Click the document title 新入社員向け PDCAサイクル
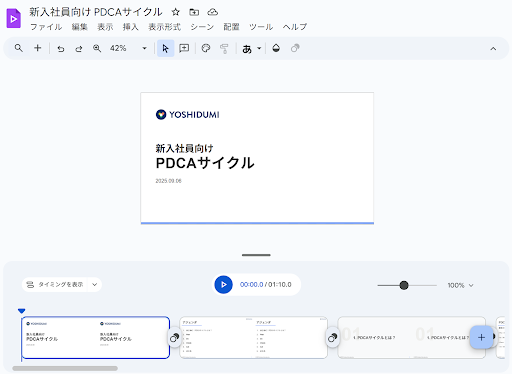The width and height of the screenshot is (512, 374). click(96, 12)
